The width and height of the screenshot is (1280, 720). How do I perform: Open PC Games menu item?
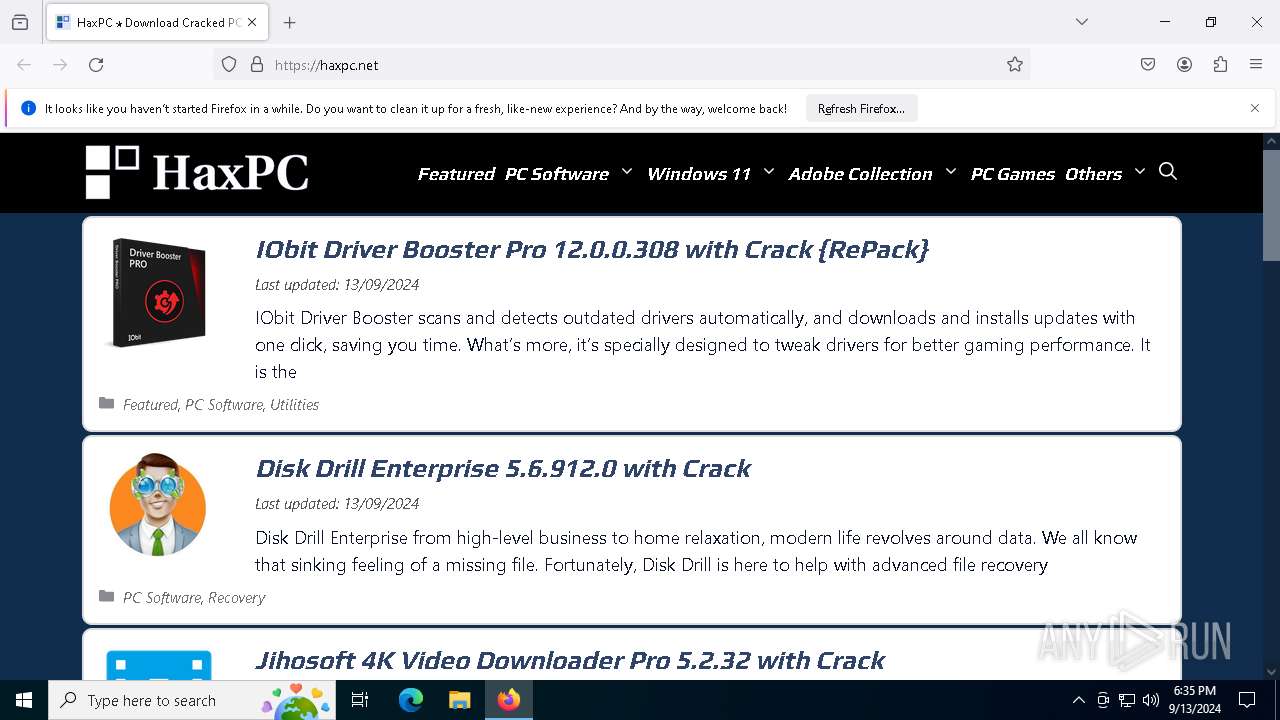point(1012,174)
